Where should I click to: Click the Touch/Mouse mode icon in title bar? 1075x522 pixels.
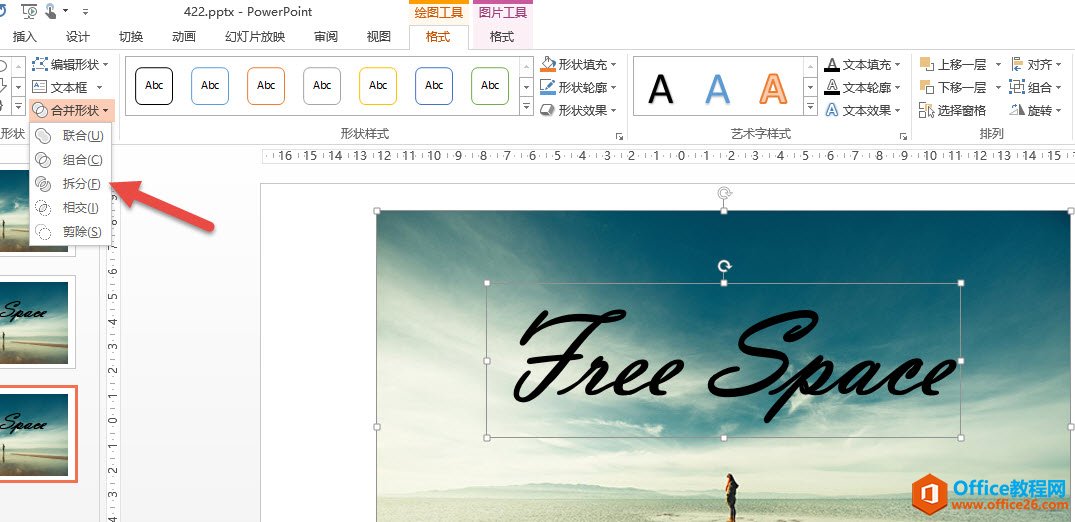[51, 10]
